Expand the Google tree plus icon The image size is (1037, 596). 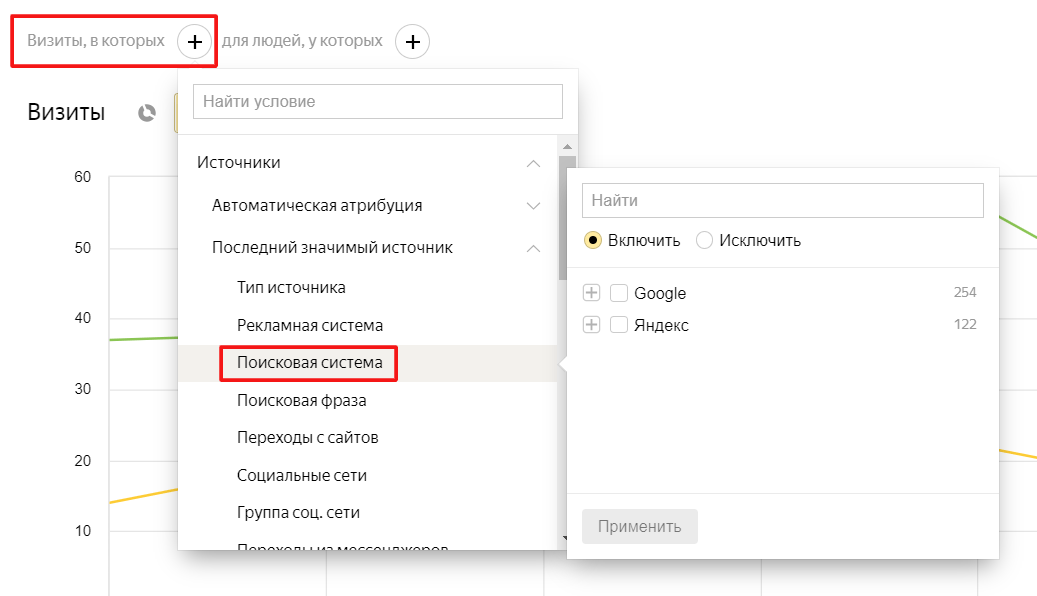[591, 292]
